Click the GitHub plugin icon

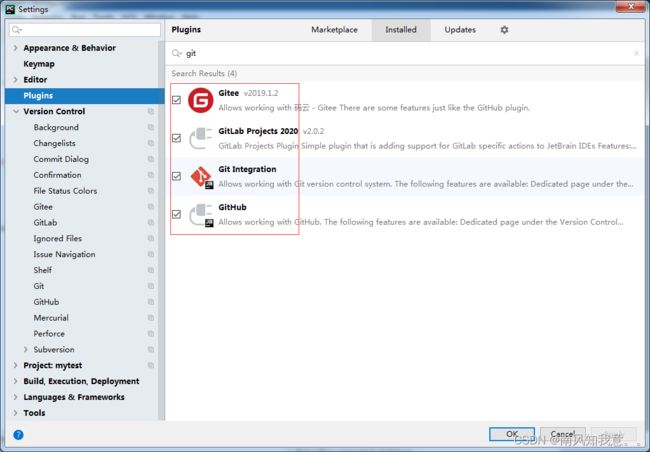(x=201, y=215)
